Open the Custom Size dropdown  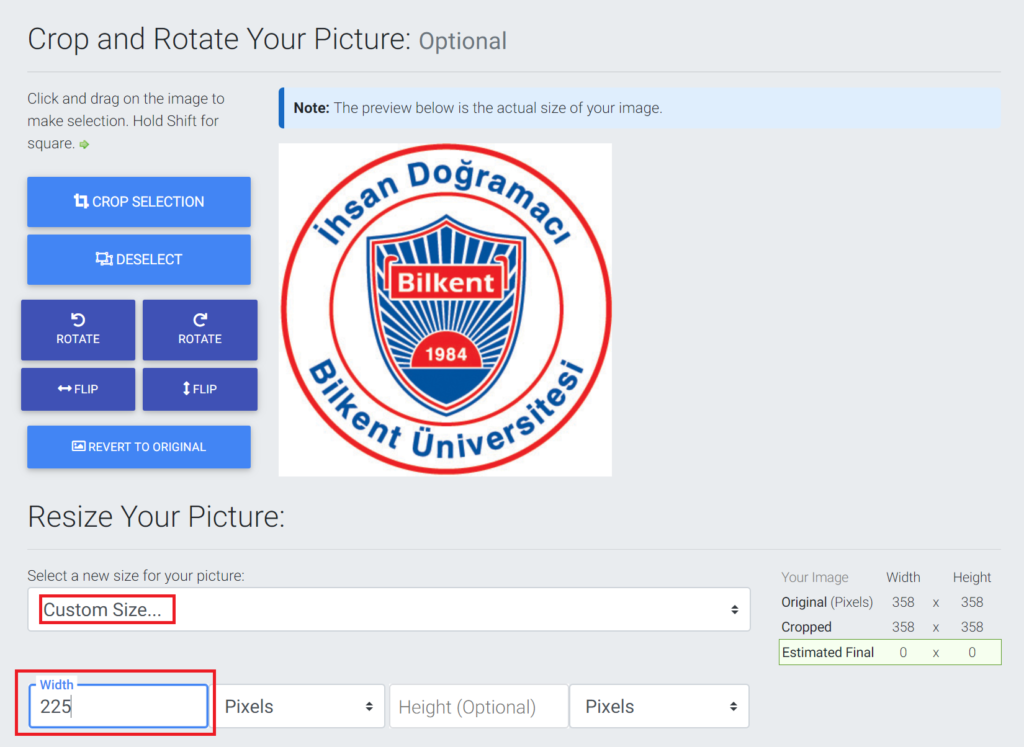click(x=389, y=609)
